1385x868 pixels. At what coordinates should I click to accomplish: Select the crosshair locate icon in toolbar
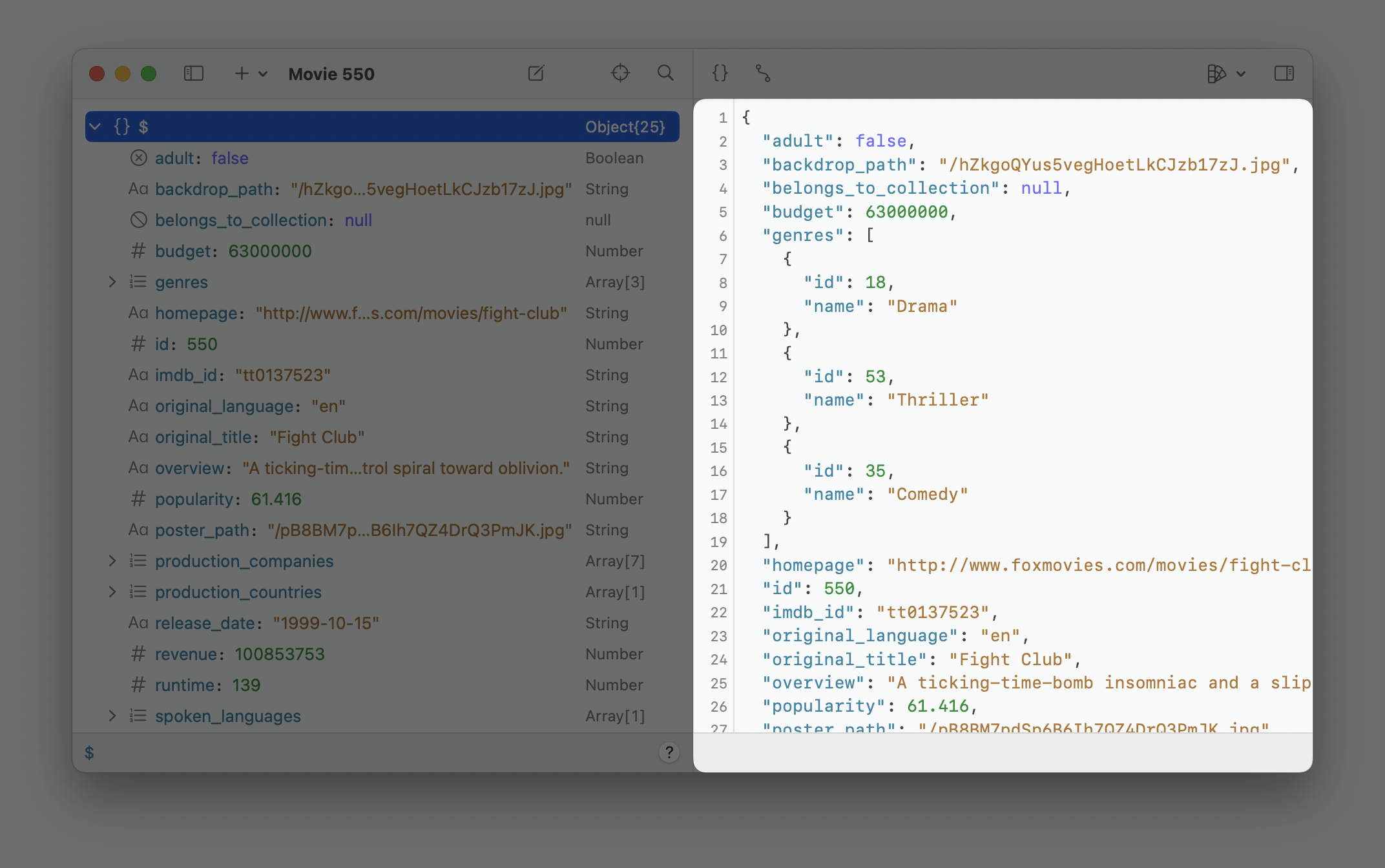pos(620,74)
